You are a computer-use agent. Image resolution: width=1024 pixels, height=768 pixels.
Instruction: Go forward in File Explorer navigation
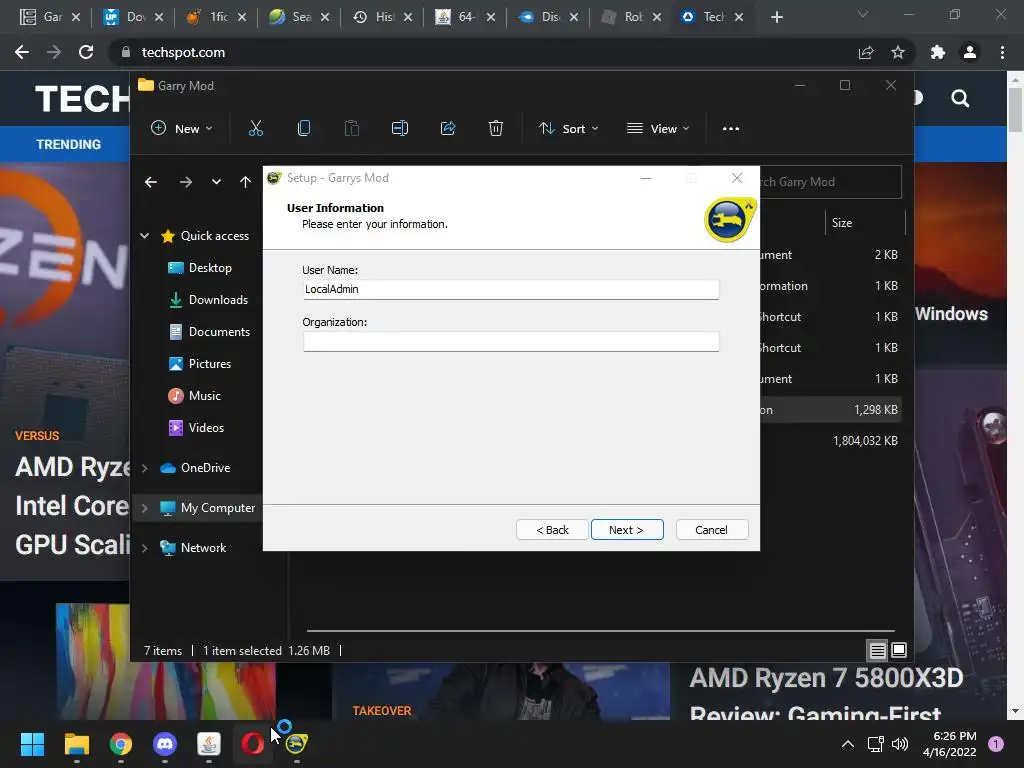pos(185,182)
